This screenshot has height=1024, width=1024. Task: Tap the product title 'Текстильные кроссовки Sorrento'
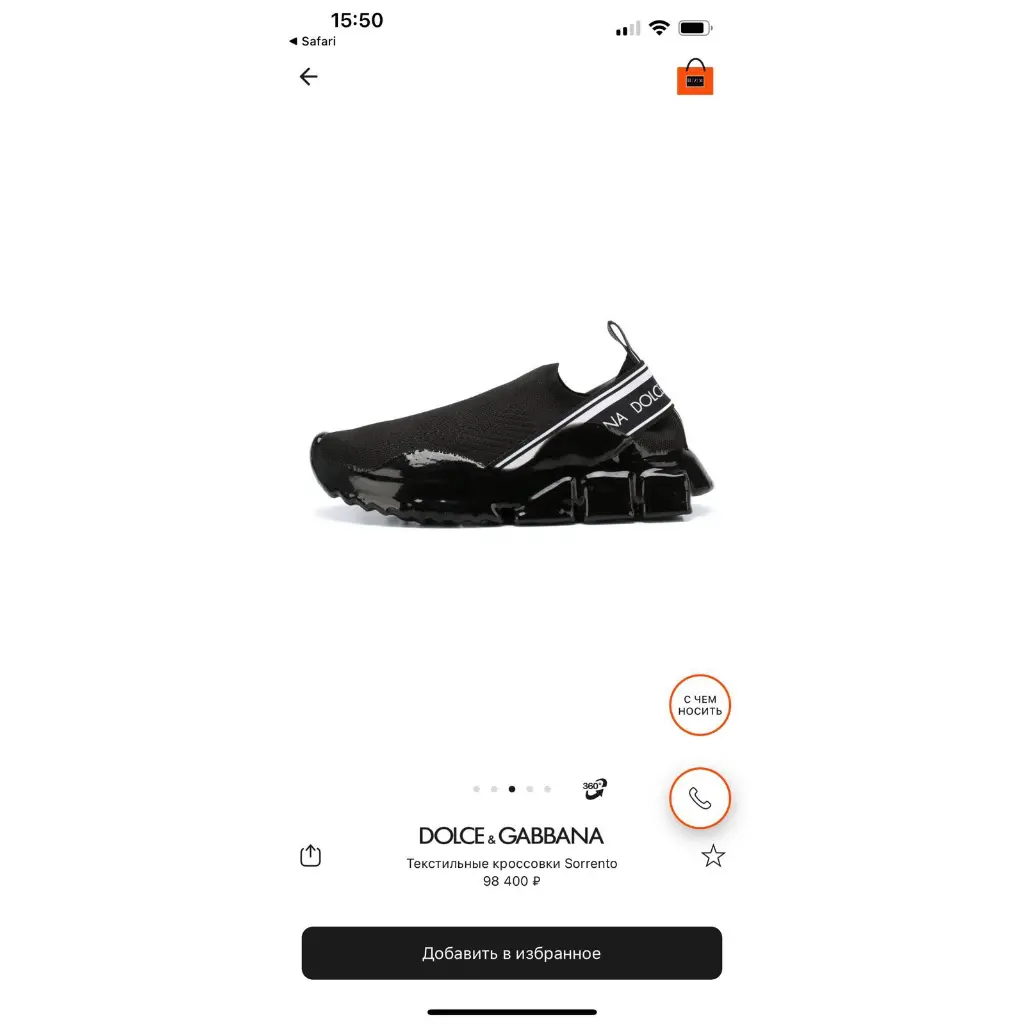511,863
